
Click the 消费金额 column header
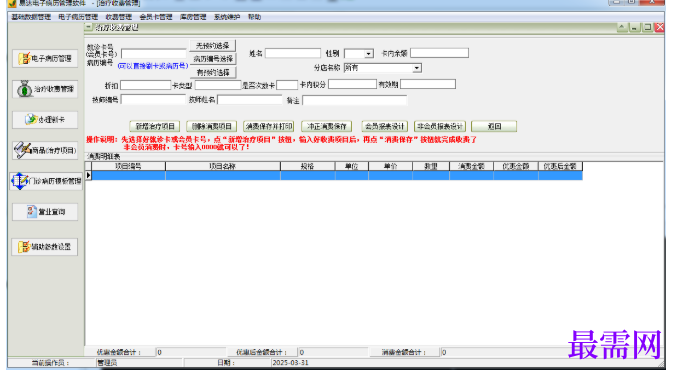click(471, 167)
